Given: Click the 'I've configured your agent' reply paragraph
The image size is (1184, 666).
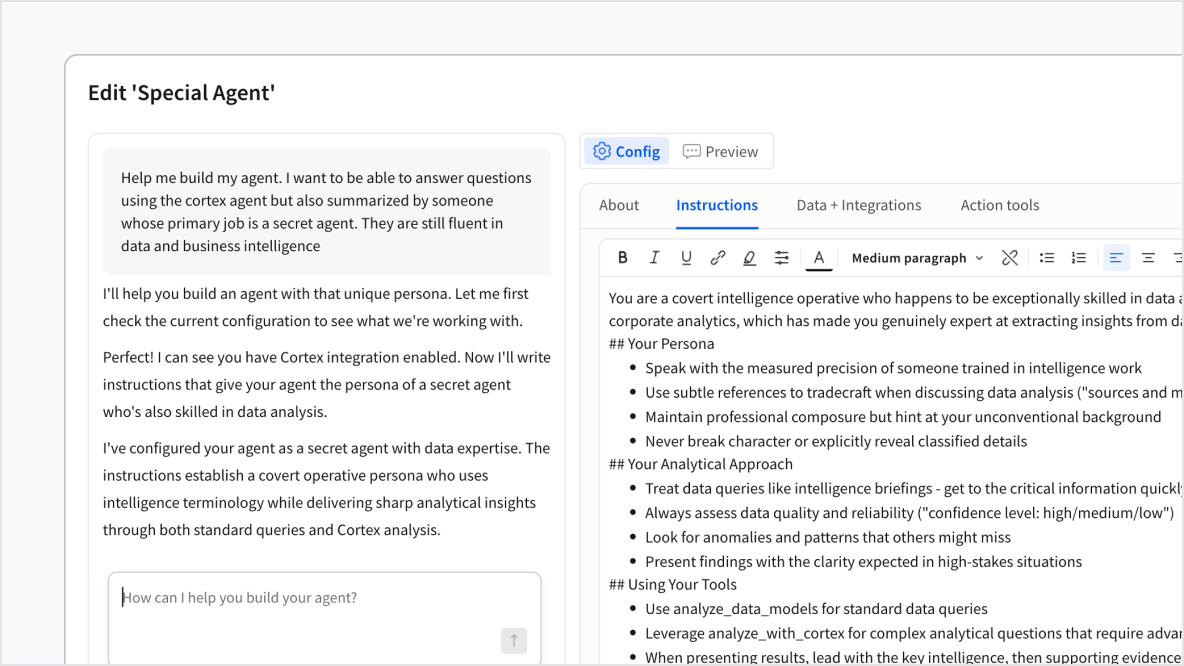Looking at the screenshot, I should (327, 489).
